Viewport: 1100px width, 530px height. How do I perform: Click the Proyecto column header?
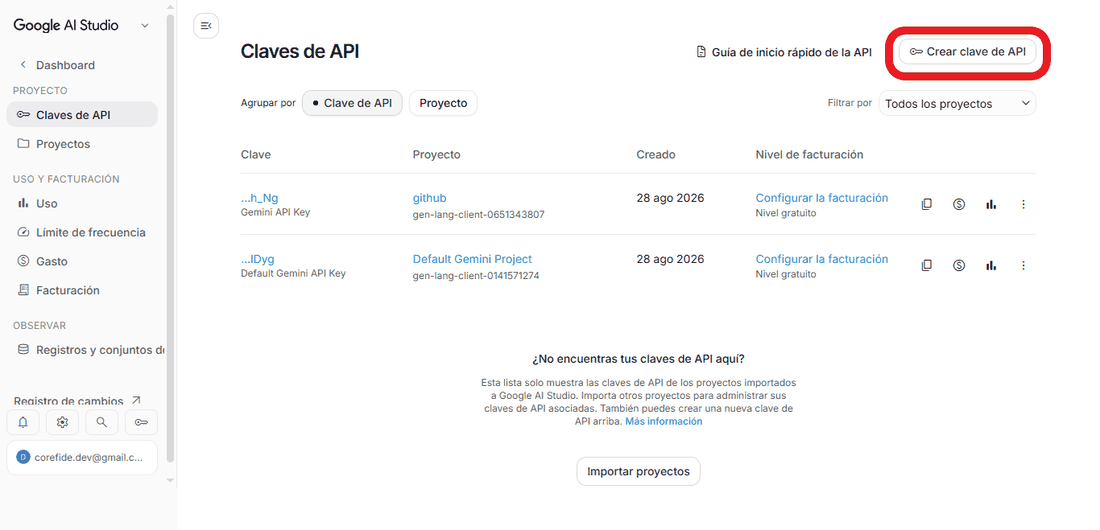pos(436,154)
